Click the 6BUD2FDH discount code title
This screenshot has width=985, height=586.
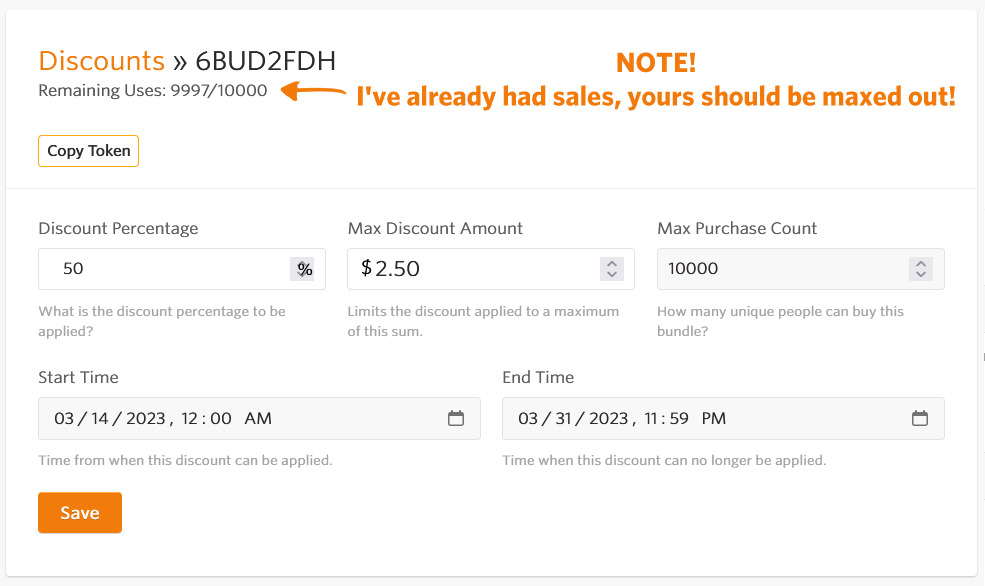point(266,61)
